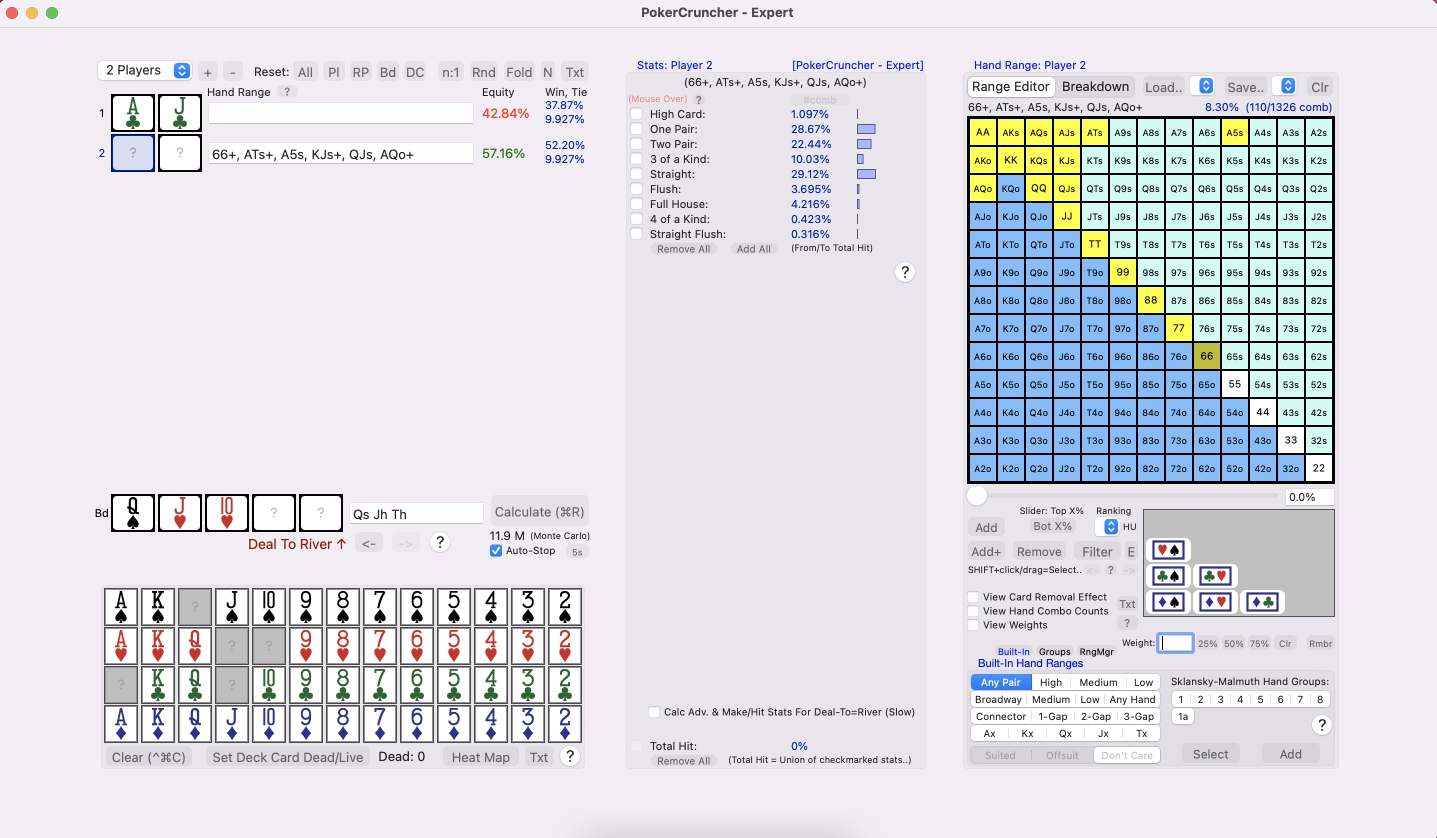The image size is (1437, 838).
Task: Open the dropdown arrow next to Load..
Action: [x=1206, y=86]
